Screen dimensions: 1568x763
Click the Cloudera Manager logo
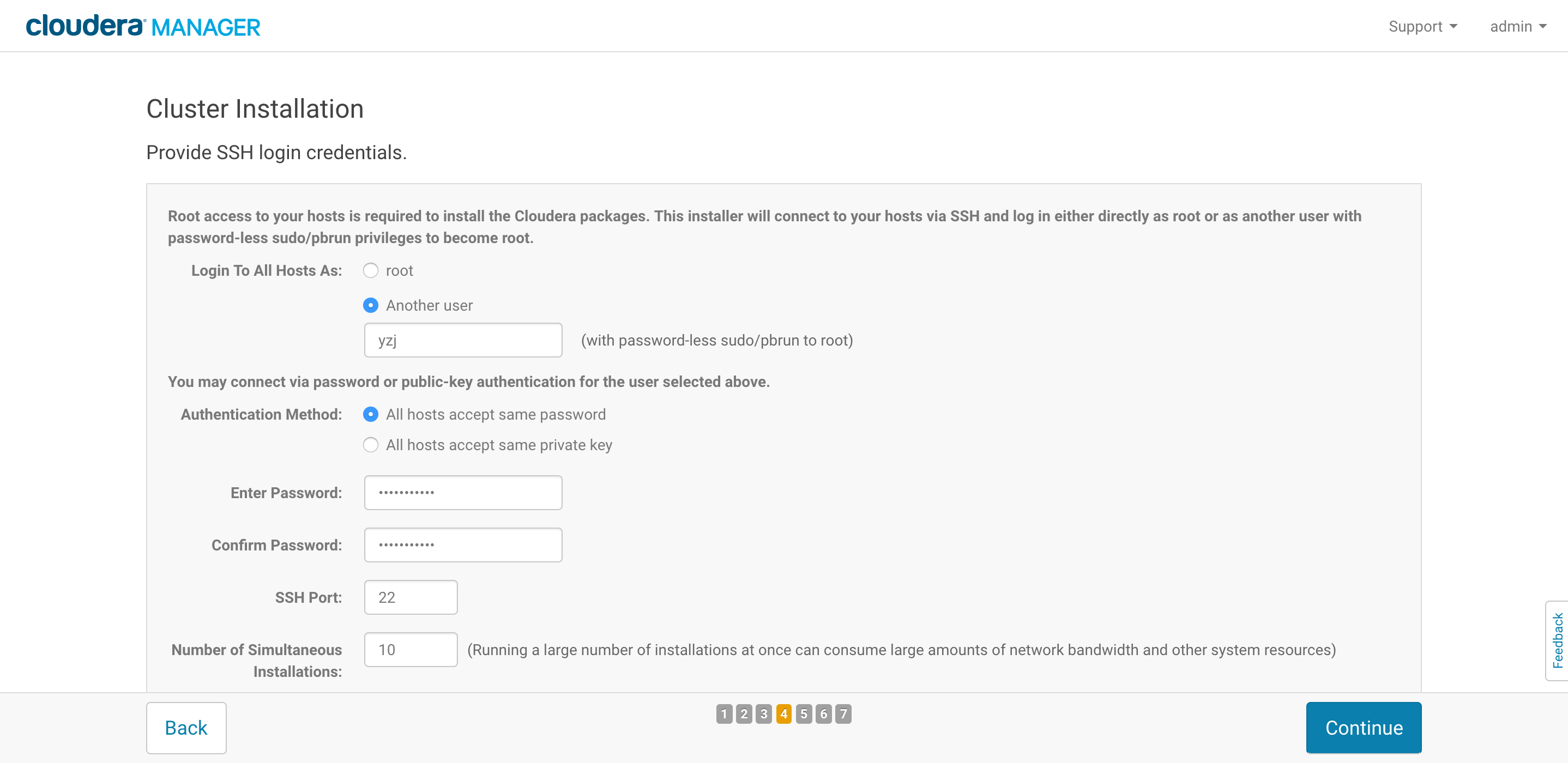point(143,26)
